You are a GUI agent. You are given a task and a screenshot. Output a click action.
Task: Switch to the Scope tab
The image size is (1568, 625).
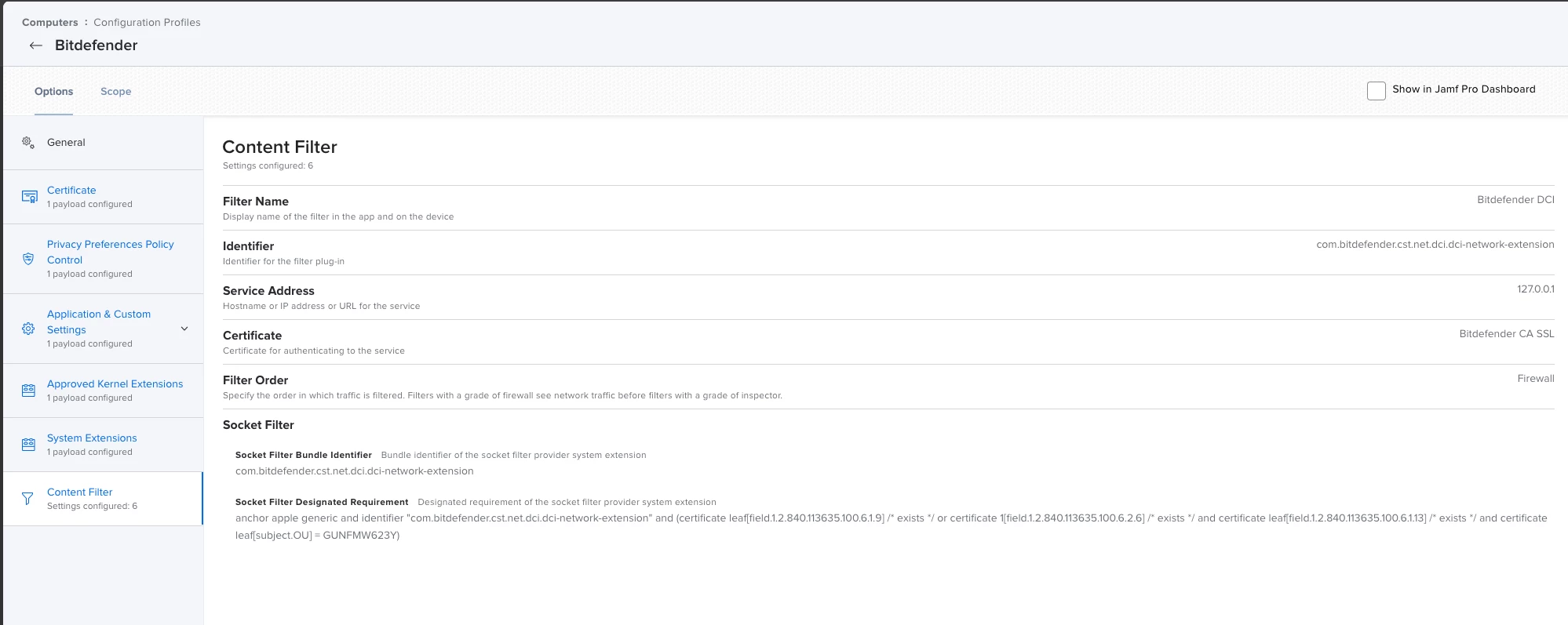pos(115,92)
